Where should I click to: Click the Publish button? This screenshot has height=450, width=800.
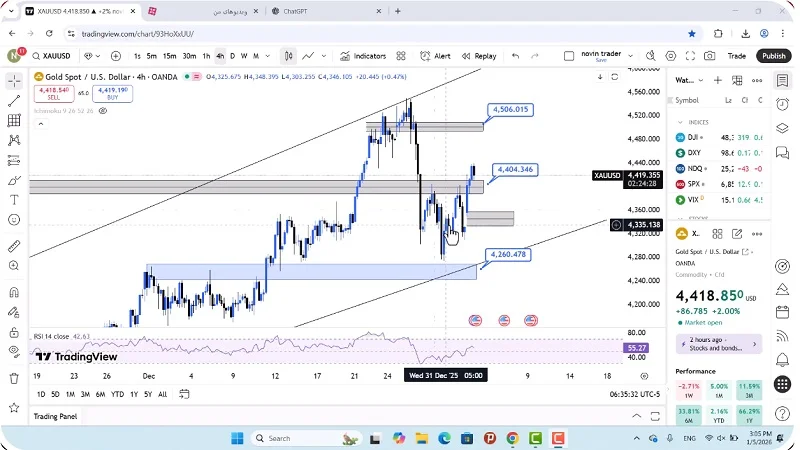coord(773,56)
